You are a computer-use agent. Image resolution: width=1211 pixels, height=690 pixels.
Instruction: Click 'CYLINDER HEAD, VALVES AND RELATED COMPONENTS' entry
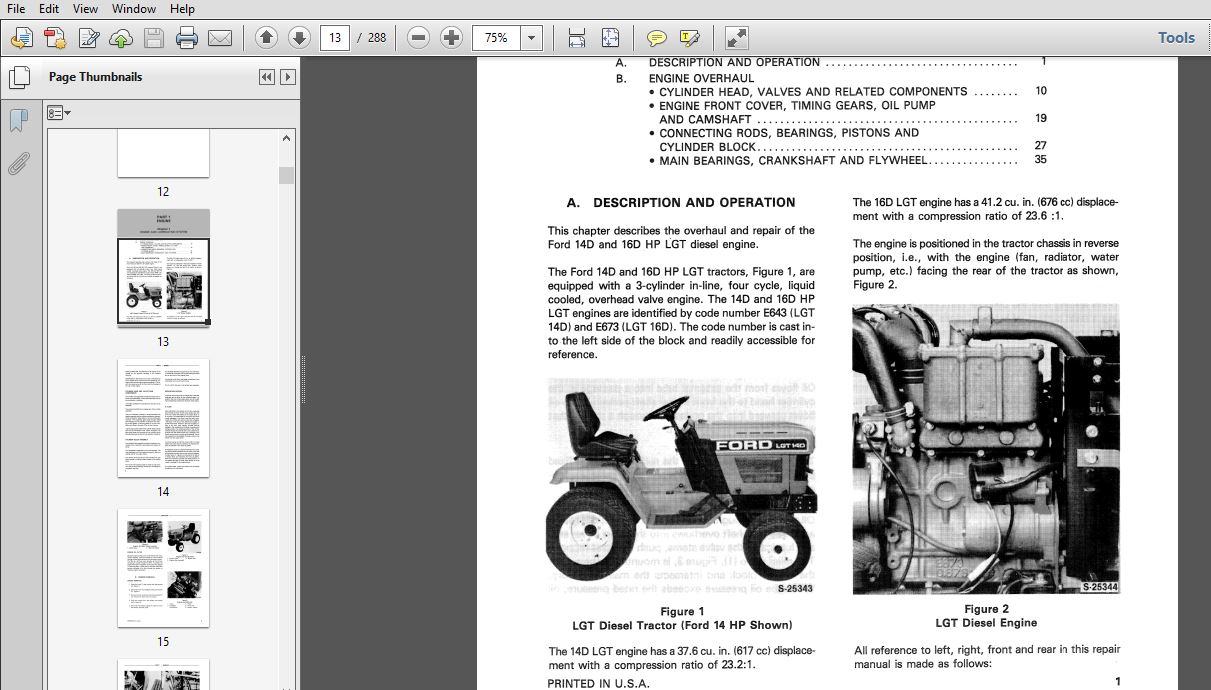pyautogui.click(x=813, y=91)
